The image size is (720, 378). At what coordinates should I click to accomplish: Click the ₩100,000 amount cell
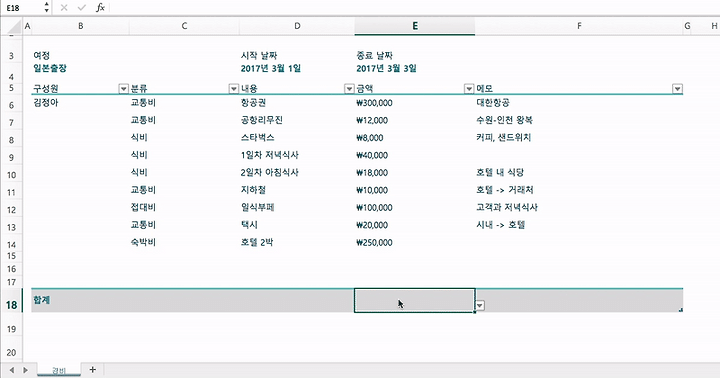(374, 208)
